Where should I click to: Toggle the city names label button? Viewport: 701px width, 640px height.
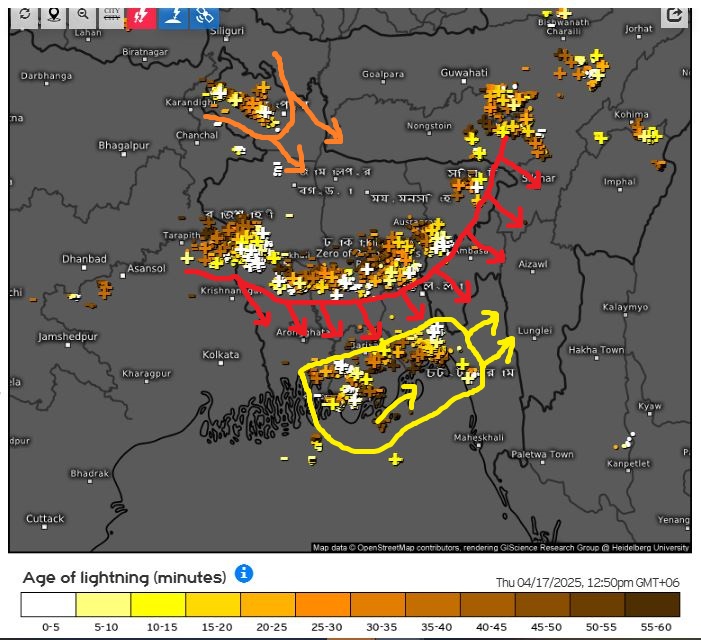112,15
